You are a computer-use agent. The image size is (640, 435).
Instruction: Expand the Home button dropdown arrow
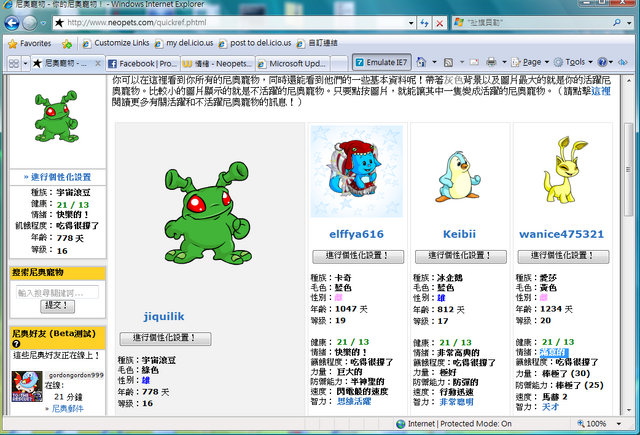click(x=434, y=62)
